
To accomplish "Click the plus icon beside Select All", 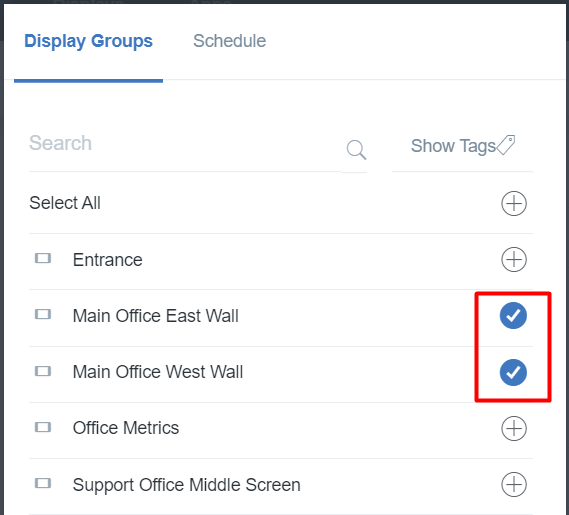I will pyautogui.click(x=514, y=203).
